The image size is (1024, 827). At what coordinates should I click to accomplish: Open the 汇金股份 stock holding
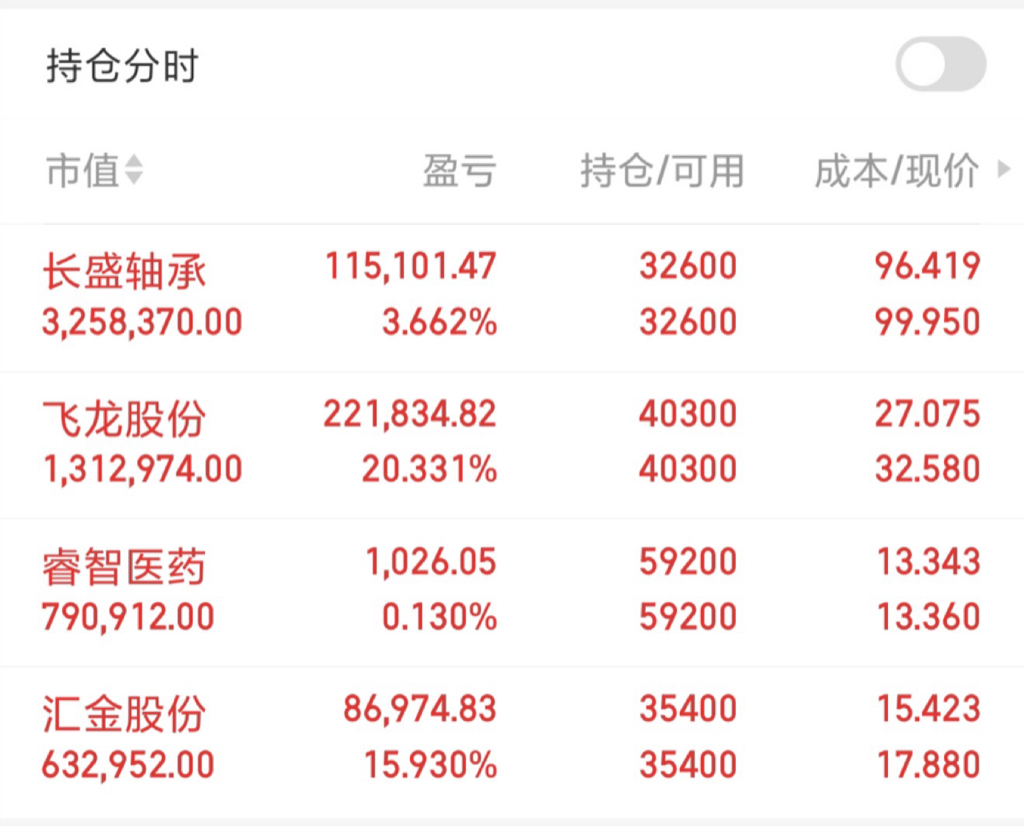(512, 741)
